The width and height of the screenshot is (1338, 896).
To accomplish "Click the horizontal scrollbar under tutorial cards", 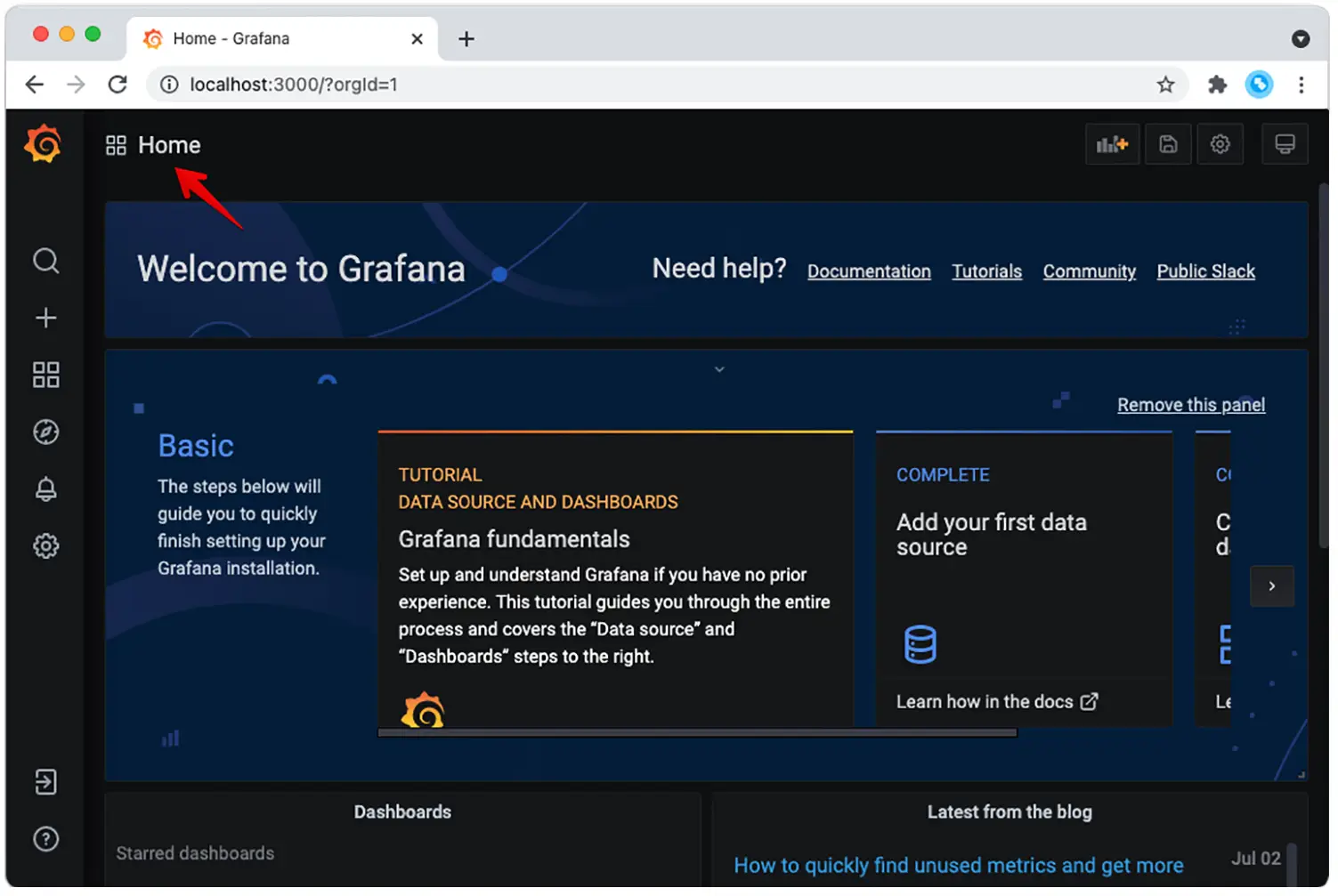I will pyautogui.click(x=696, y=733).
